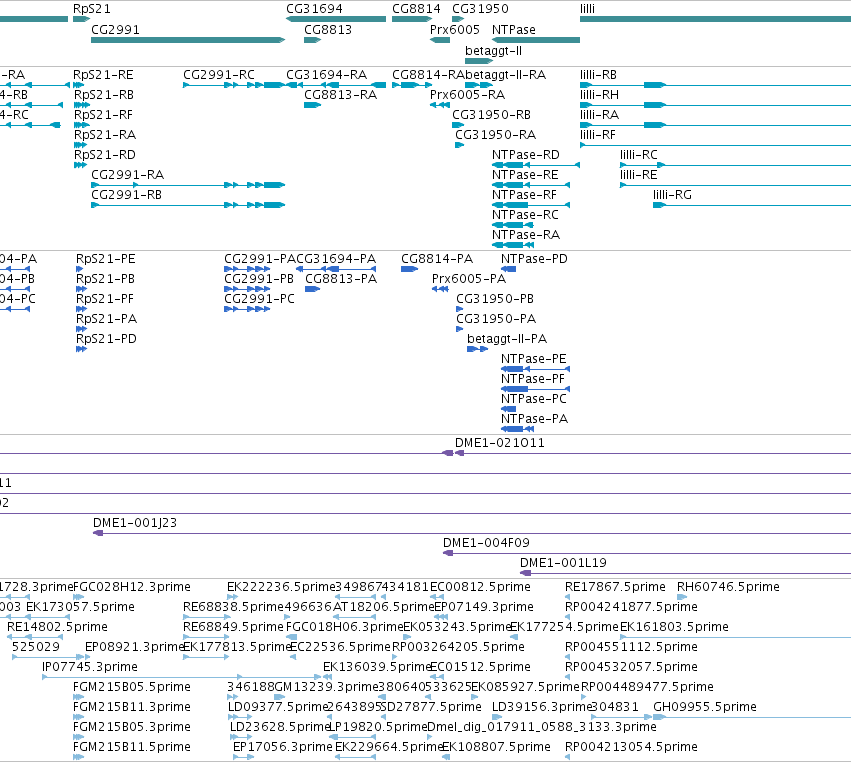Select transcript NTPase-RC
The image size is (851, 762).
point(525,215)
